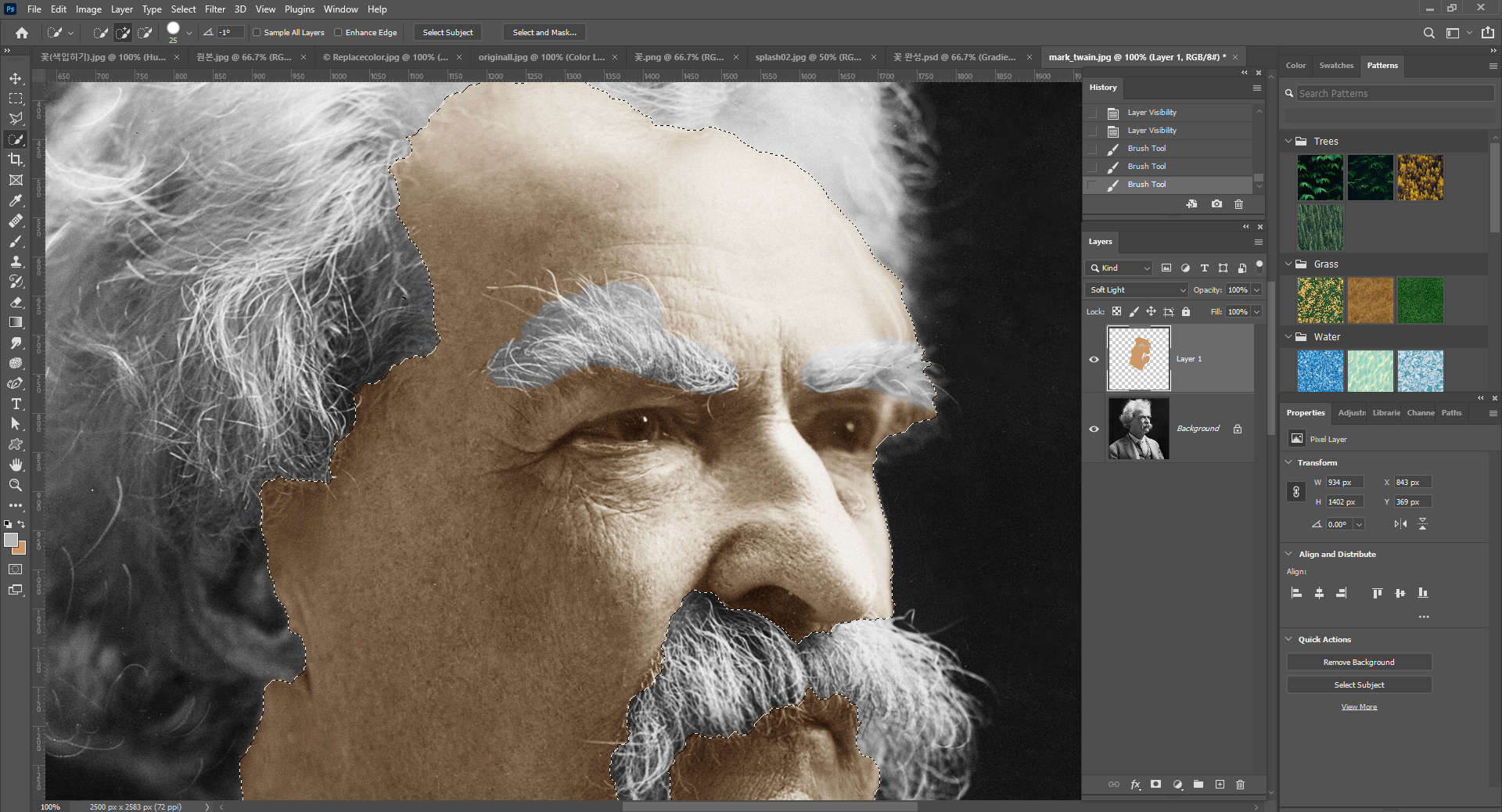The width and height of the screenshot is (1502, 812).
Task: Create a new layer icon
Action: coord(1220,785)
